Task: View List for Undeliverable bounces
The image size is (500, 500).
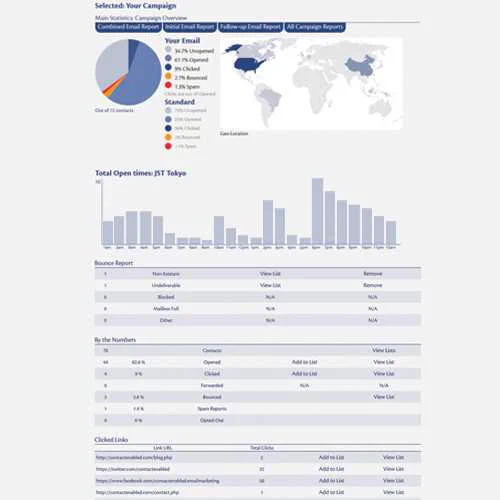Action: coord(270,285)
